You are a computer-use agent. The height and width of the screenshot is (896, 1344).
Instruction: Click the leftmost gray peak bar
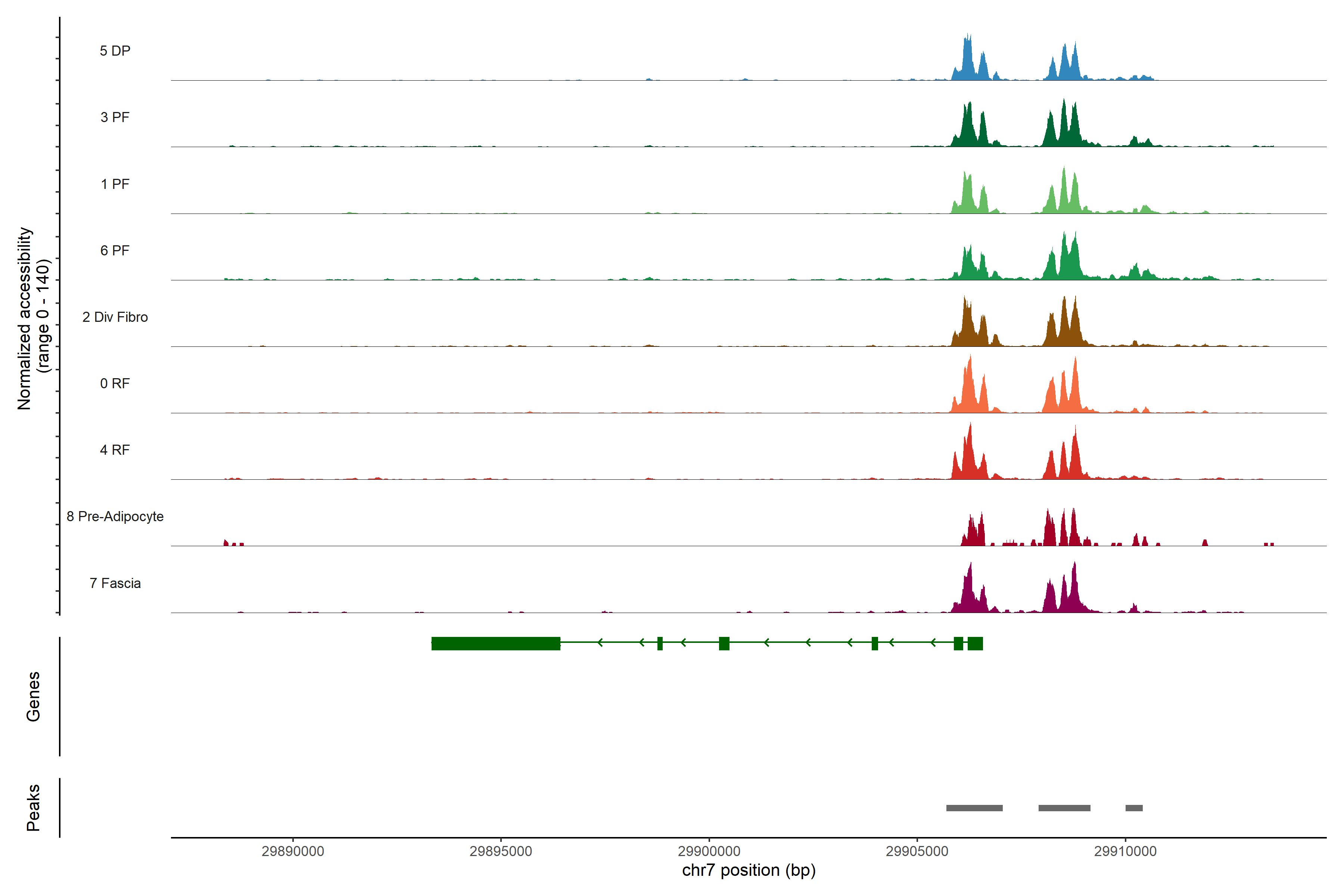[974, 808]
